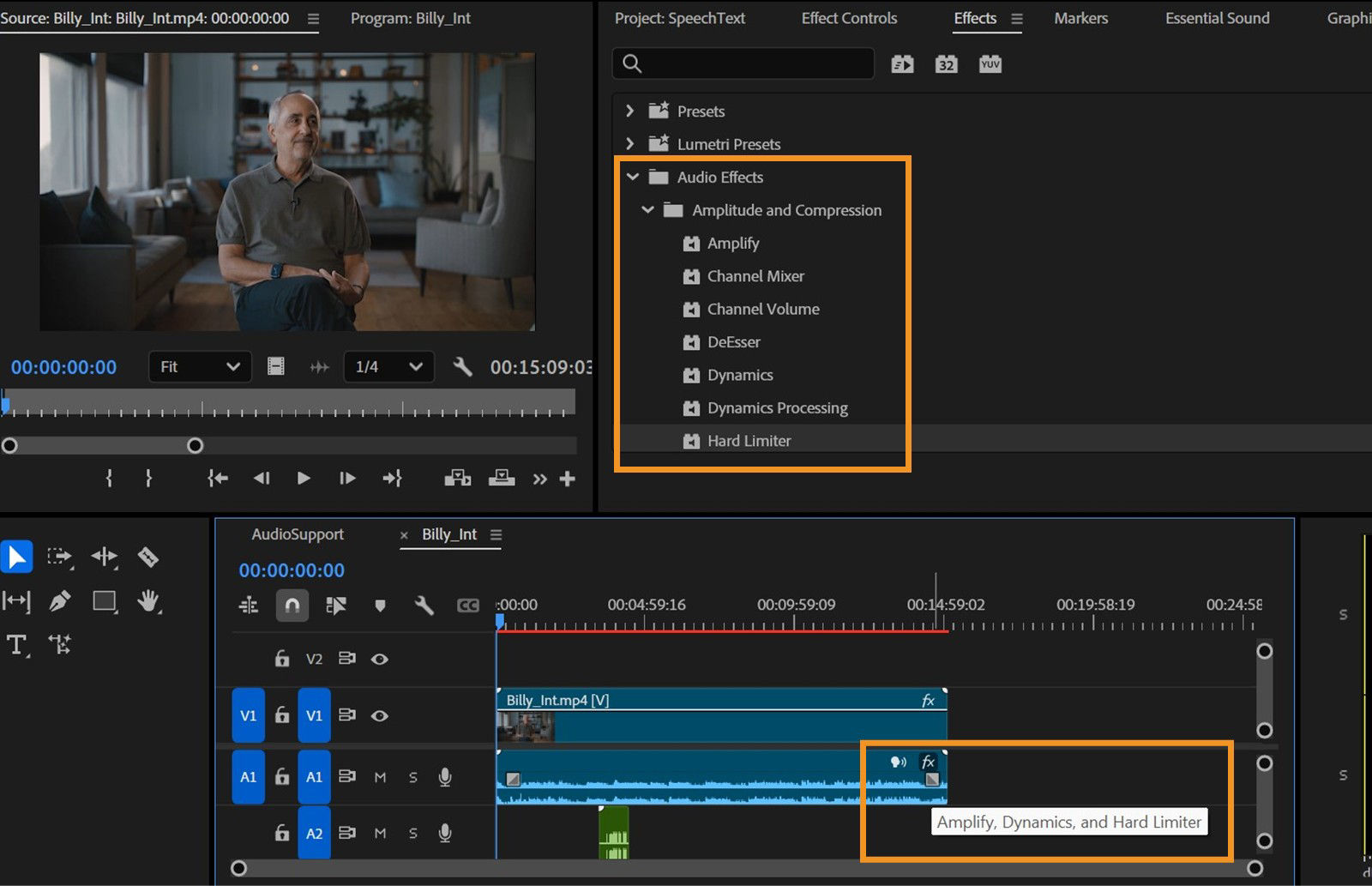
Task: Select the Hand tool
Action: tap(147, 601)
